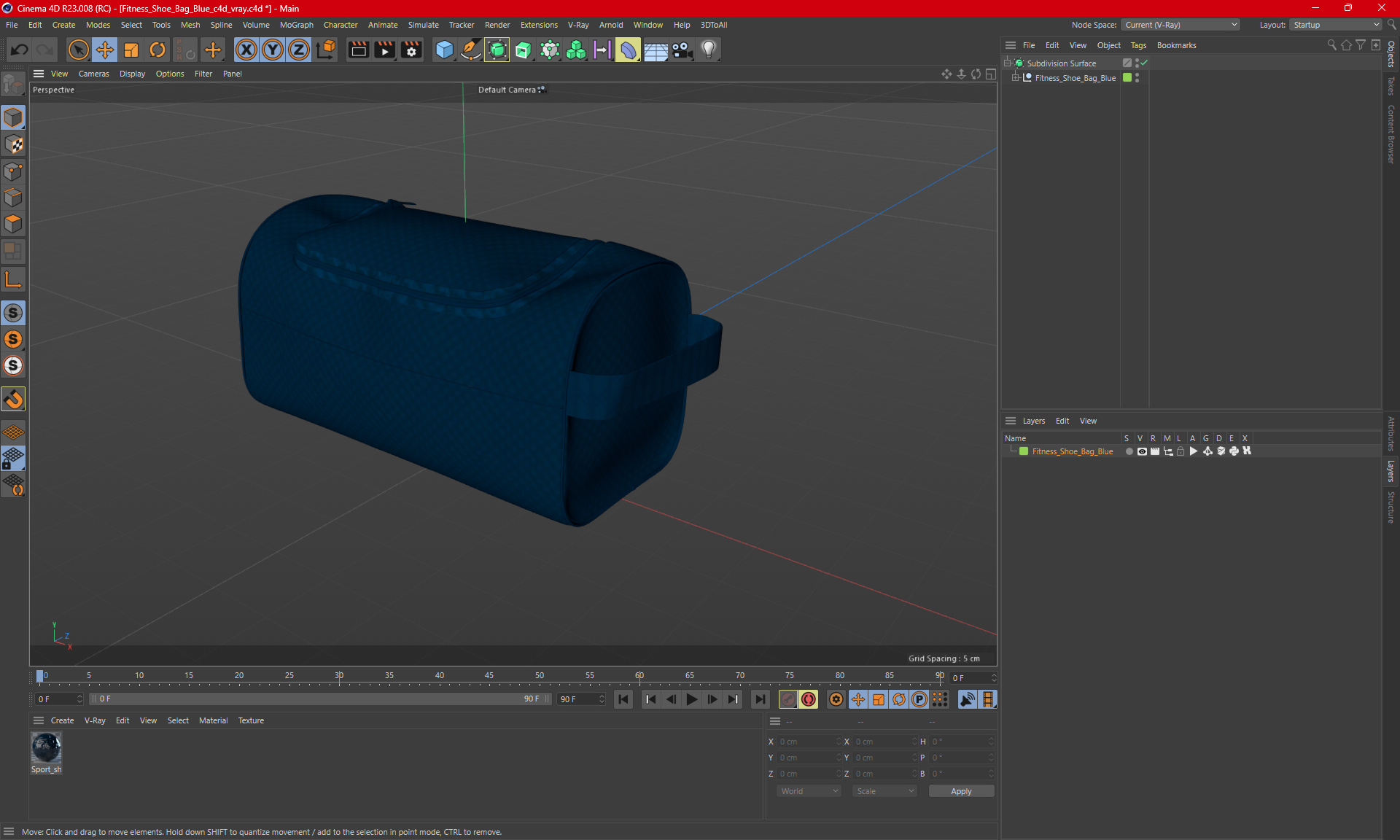Open material manager hamburger menu
The width and height of the screenshot is (1400, 840).
(x=39, y=720)
